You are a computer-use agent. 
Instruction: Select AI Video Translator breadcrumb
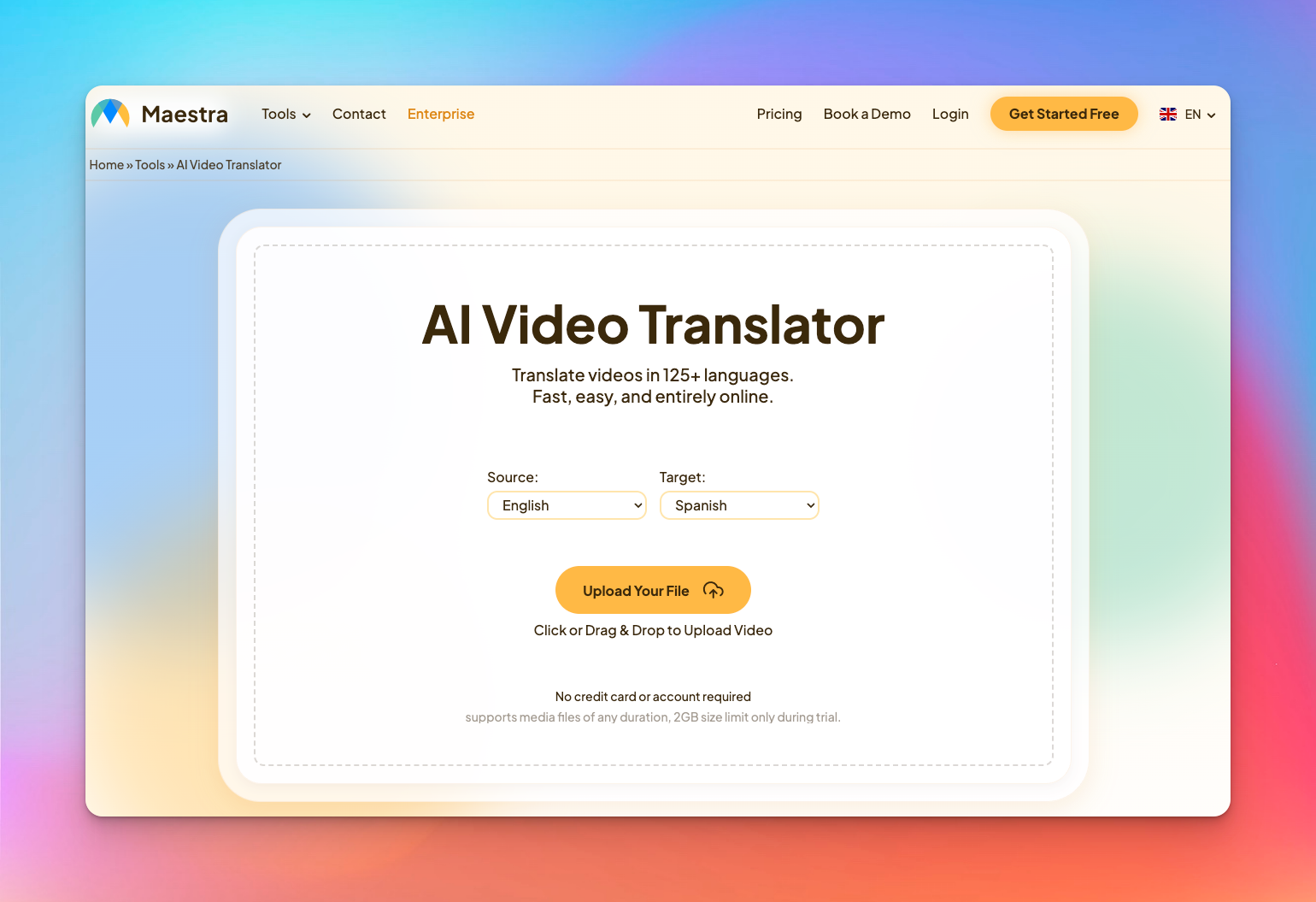coord(228,165)
